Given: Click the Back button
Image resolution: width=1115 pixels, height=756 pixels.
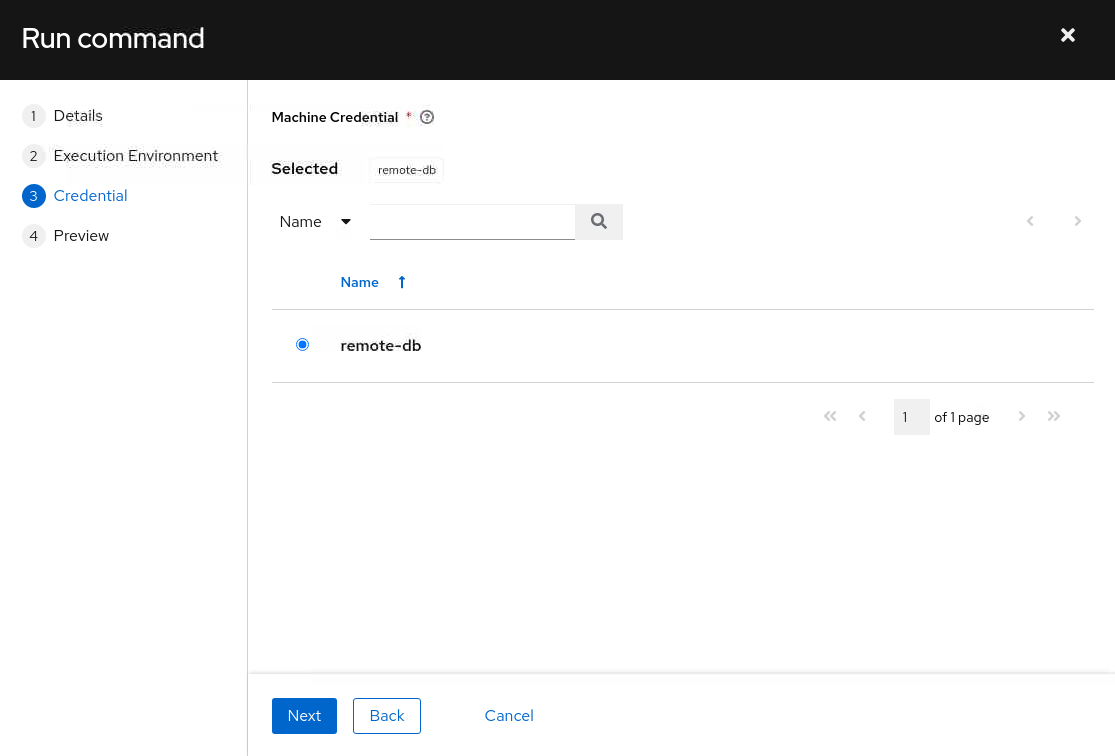Looking at the screenshot, I should pyautogui.click(x=387, y=715).
